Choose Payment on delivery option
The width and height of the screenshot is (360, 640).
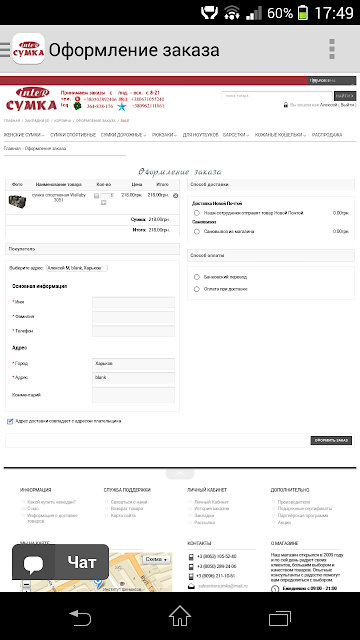pyautogui.click(x=197, y=289)
